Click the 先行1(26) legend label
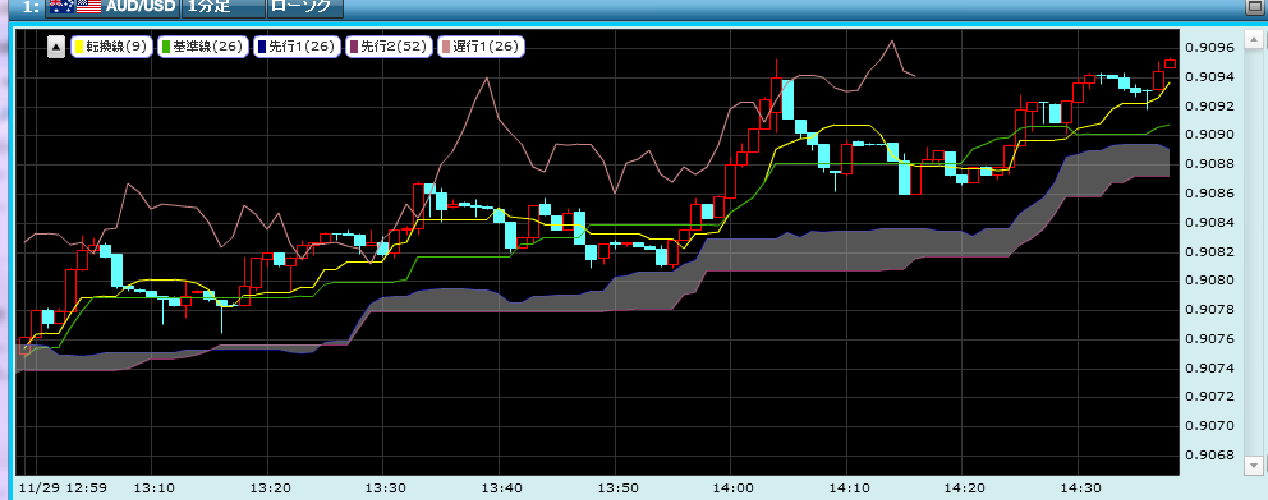 click(297, 46)
